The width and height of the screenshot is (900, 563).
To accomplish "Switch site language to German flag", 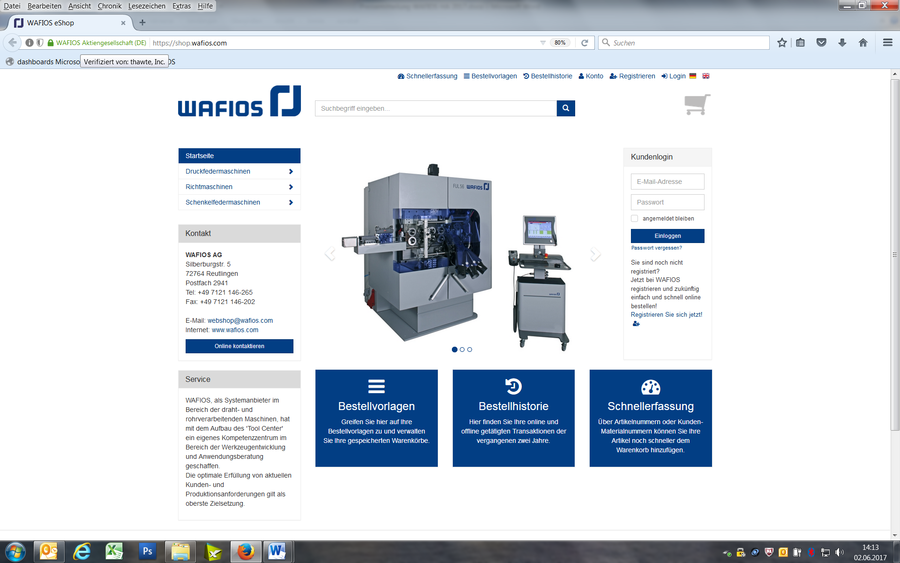I will click(693, 76).
